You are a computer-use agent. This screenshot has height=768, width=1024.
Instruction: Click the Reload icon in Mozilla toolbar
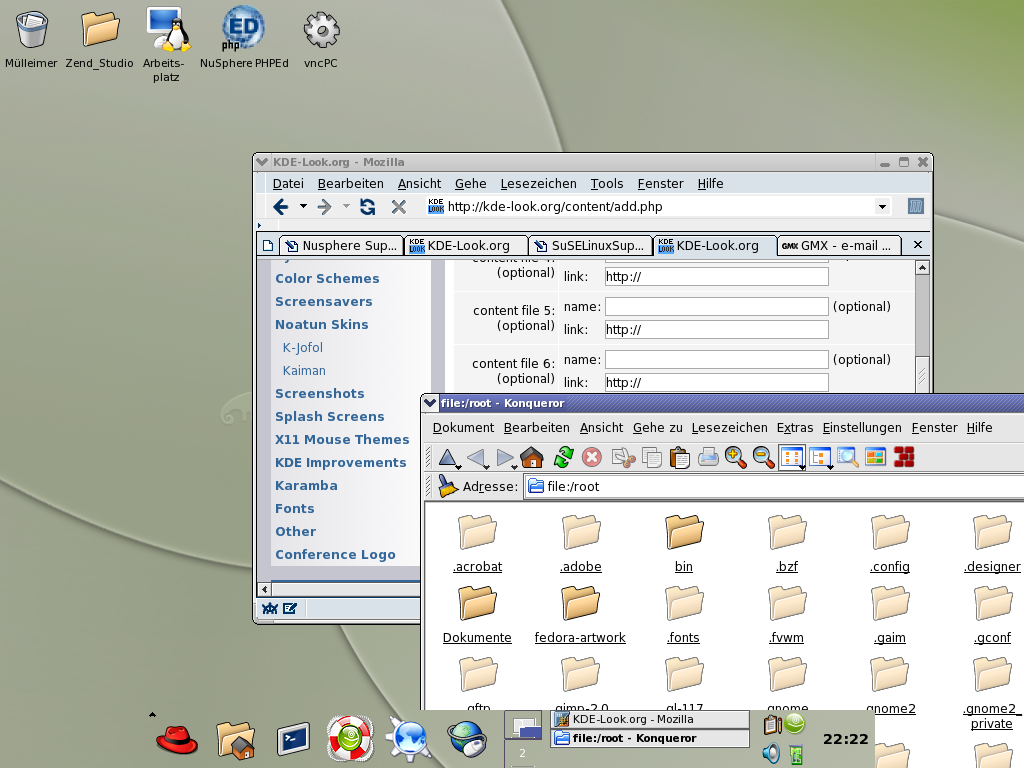[368, 207]
